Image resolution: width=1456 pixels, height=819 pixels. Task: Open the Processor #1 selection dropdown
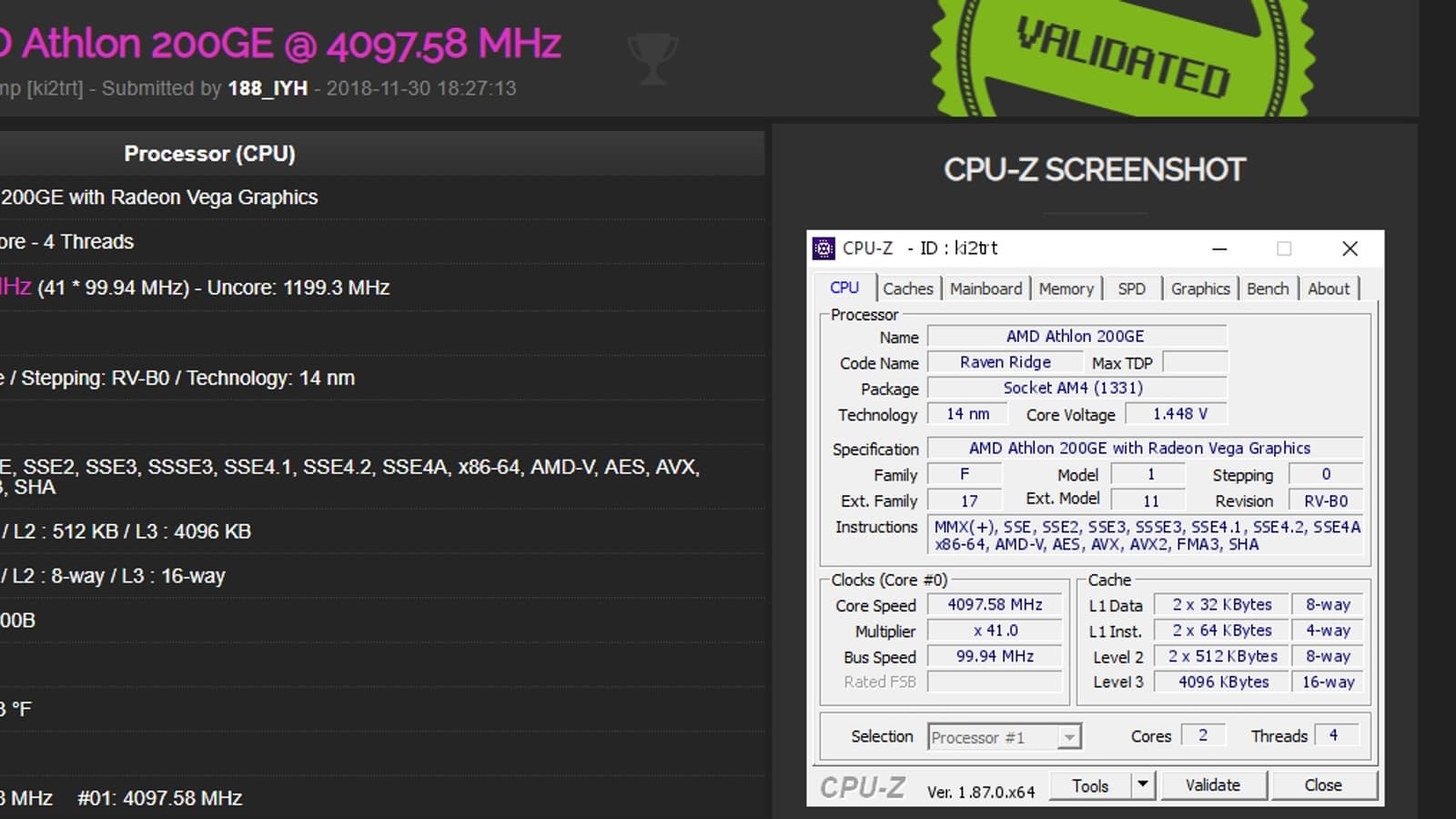[1004, 737]
